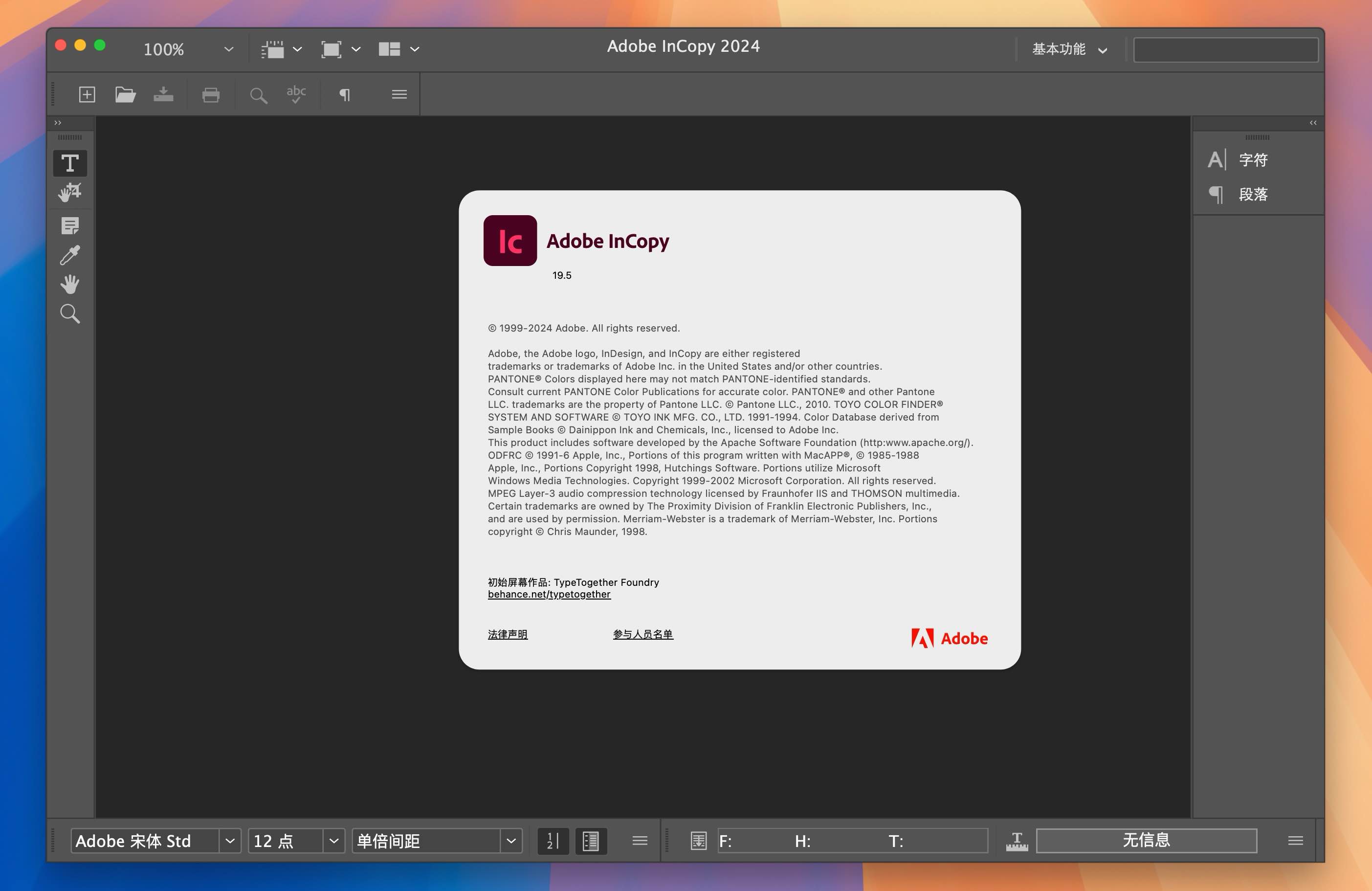Click the Print icon in the toolbar
This screenshot has height=891, width=1372.
210,94
